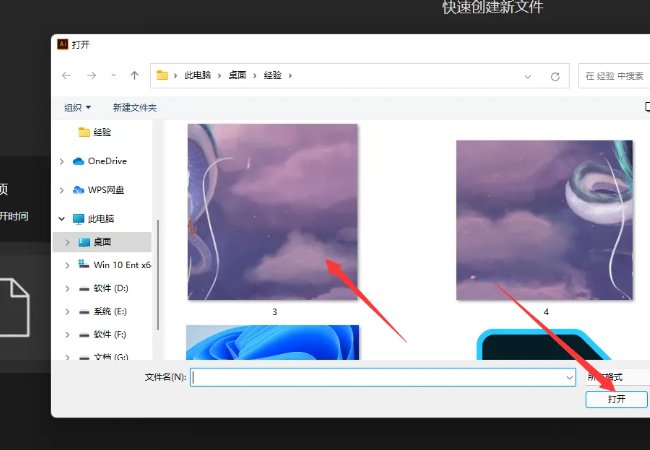The width and height of the screenshot is (650, 450).
Task: Click 新建文件夹 button
Action: (135, 108)
